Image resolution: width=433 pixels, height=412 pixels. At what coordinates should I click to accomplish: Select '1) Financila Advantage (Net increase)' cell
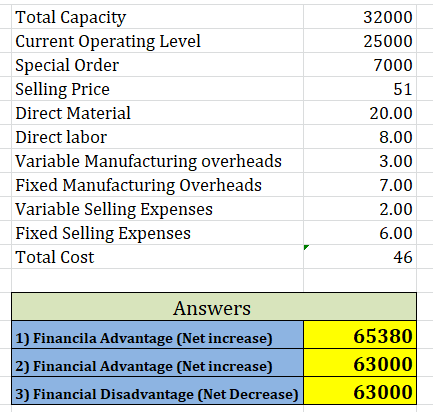pyautogui.click(x=157, y=335)
